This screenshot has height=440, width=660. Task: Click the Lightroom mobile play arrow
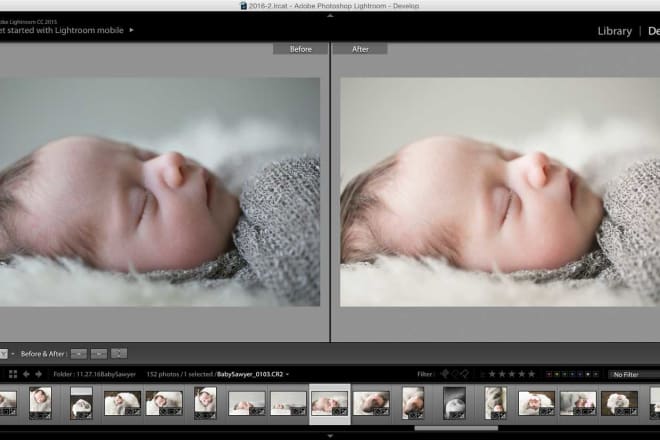click(x=131, y=30)
